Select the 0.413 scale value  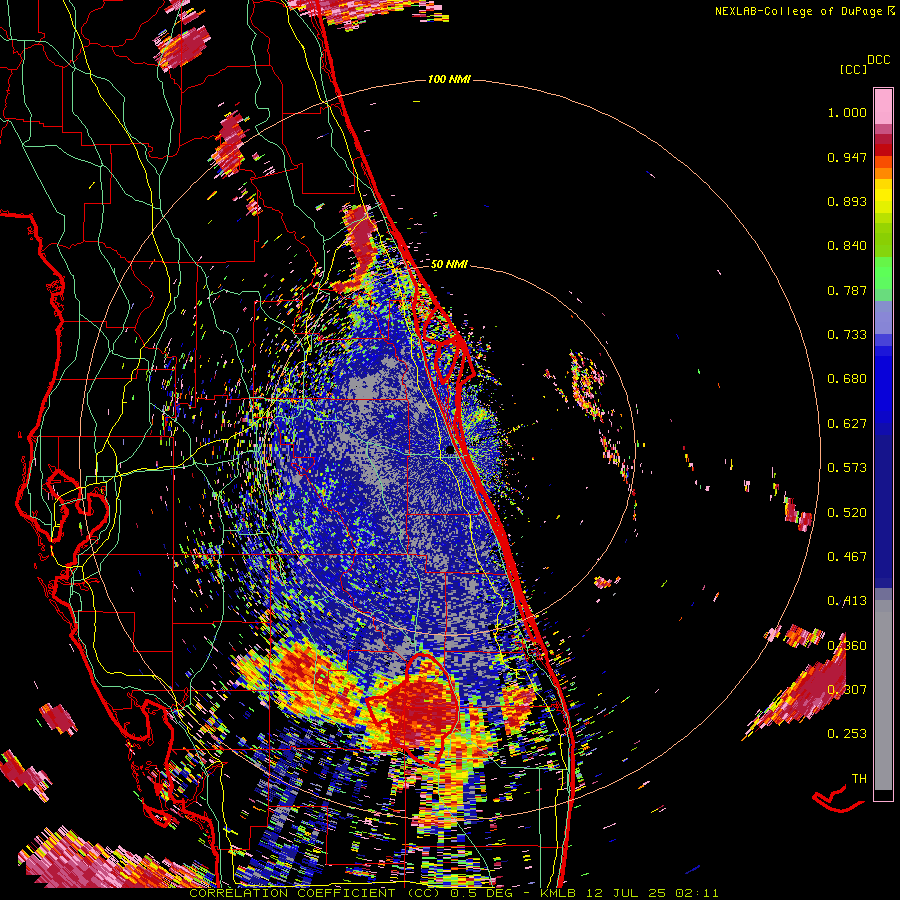pyautogui.click(x=847, y=601)
